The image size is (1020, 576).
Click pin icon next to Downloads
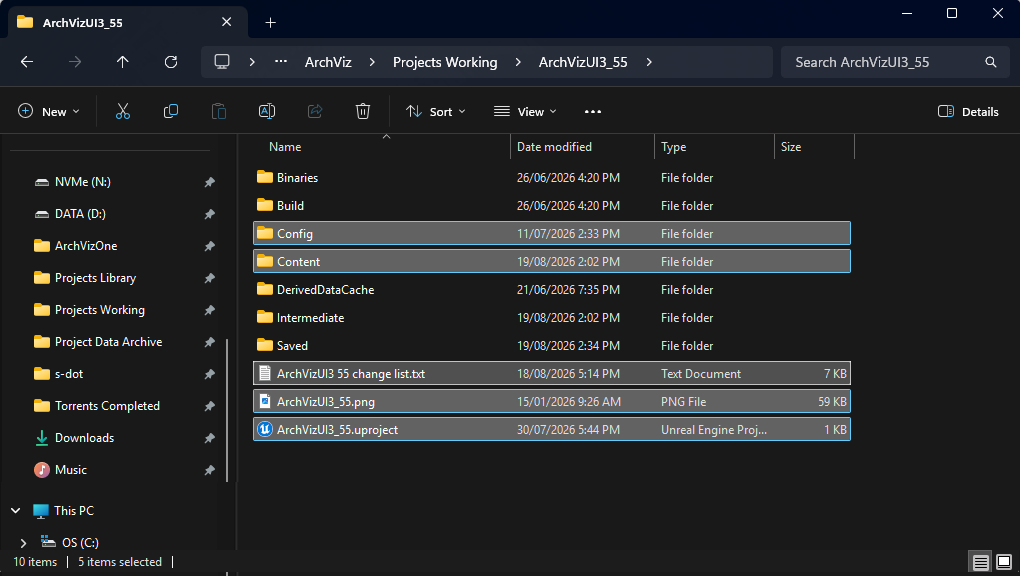[209, 438]
